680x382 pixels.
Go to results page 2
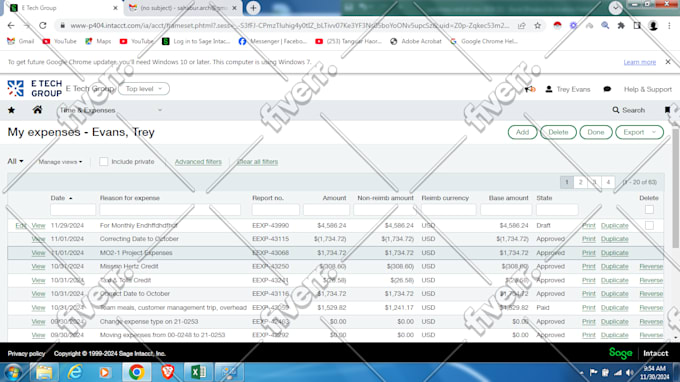pyautogui.click(x=580, y=182)
